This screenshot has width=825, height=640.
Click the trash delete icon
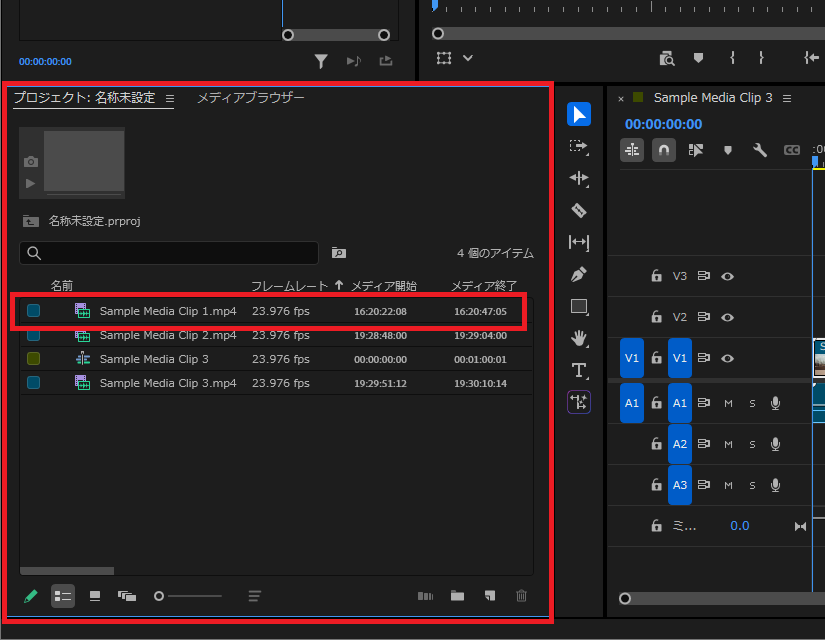click(521, 596)
